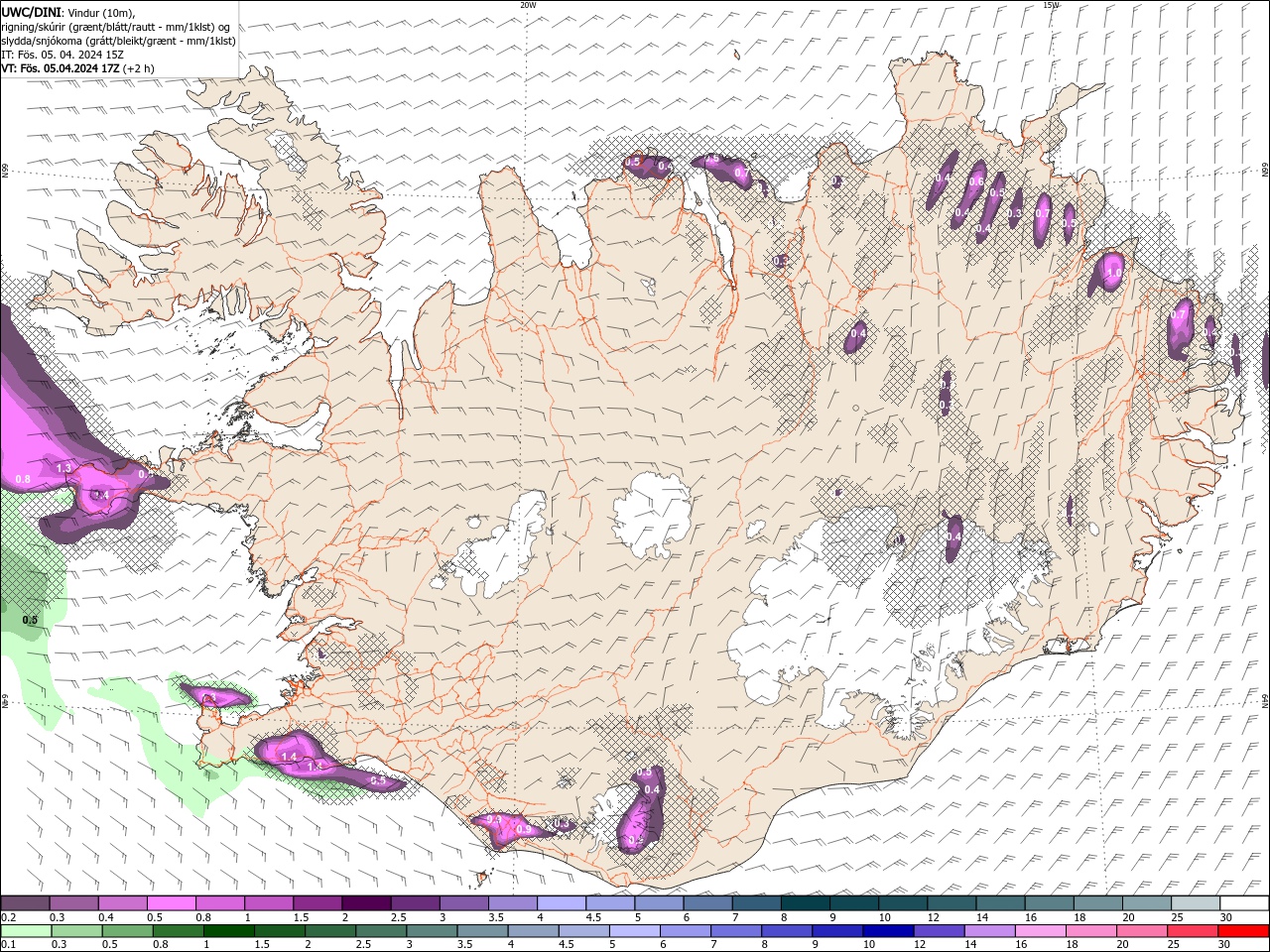Click the pale lavender swatch at value 4, top row
This screenshot has width=1270, height=952.
tap(562, 903)
